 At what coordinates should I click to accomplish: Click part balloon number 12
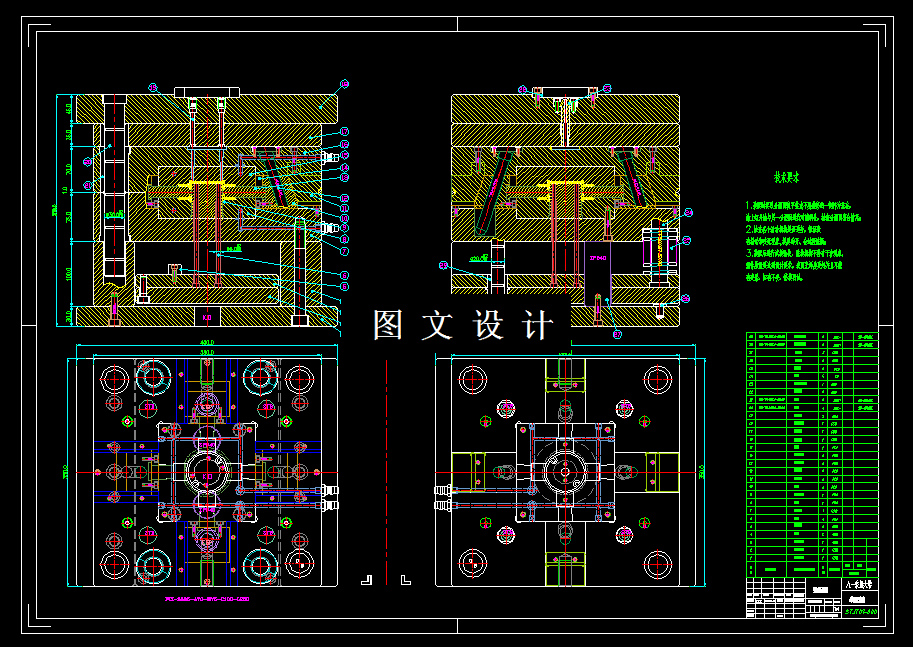click(345, 198)
